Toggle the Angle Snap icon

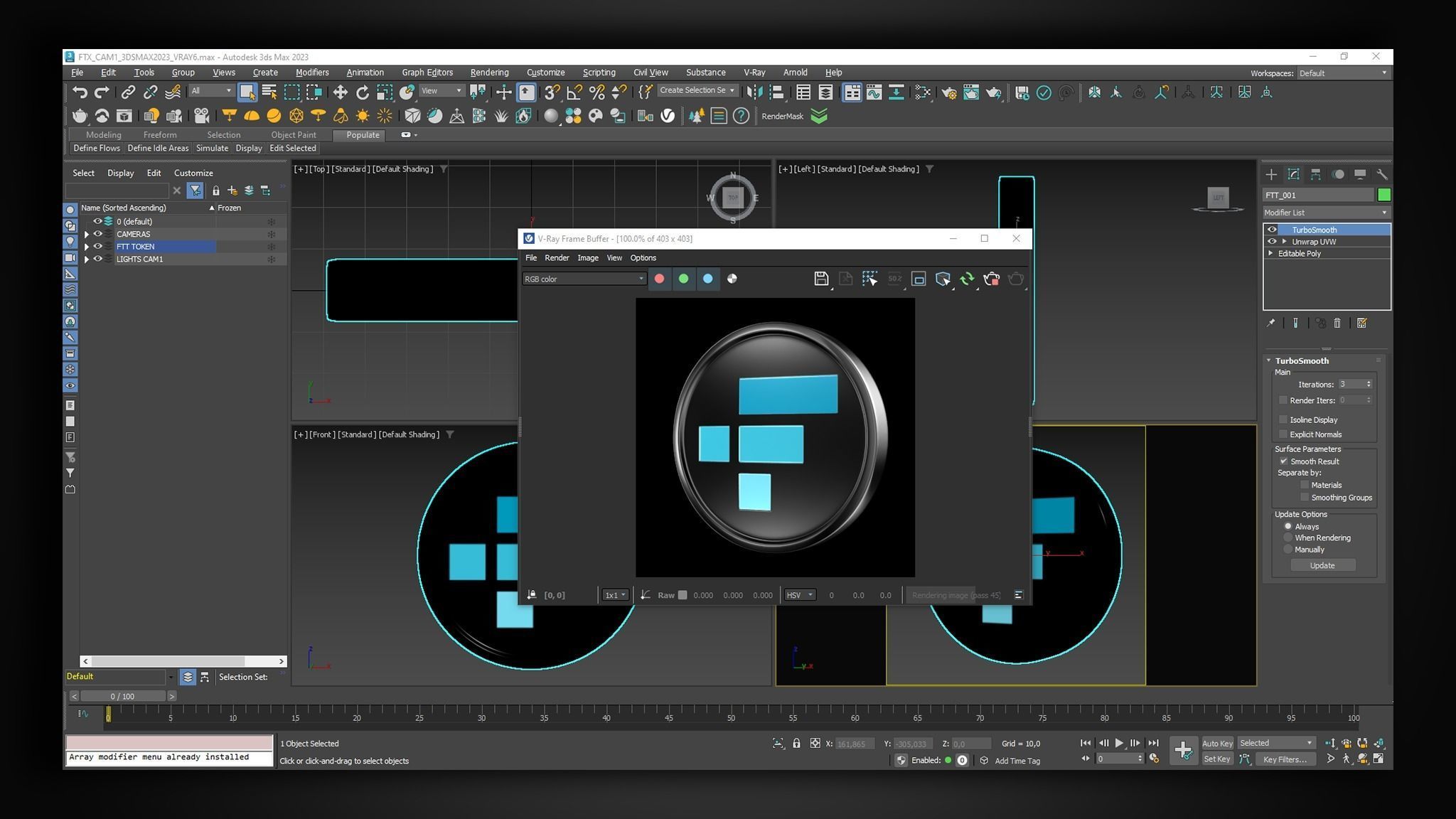574,92
